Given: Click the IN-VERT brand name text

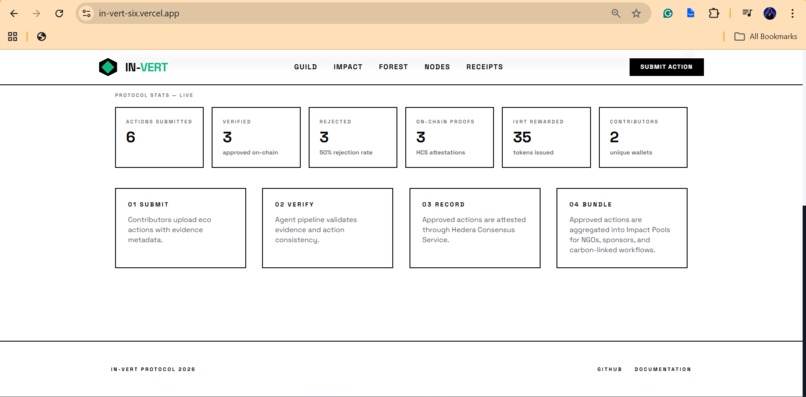Looking at the screenshot, I should pyautogui.click(x=146, y=67).
